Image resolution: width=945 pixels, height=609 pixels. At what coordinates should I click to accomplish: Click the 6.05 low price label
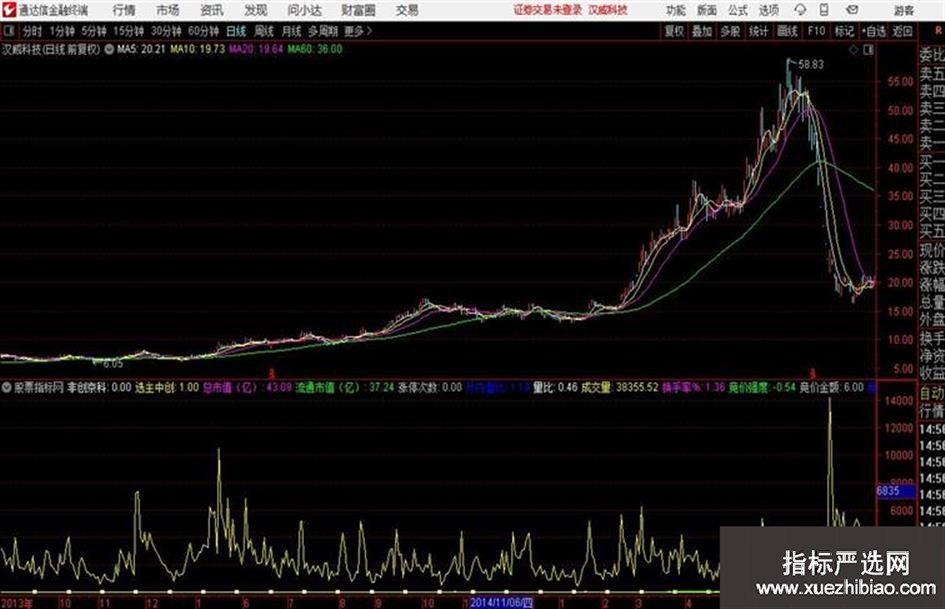(x=113, y=364)
